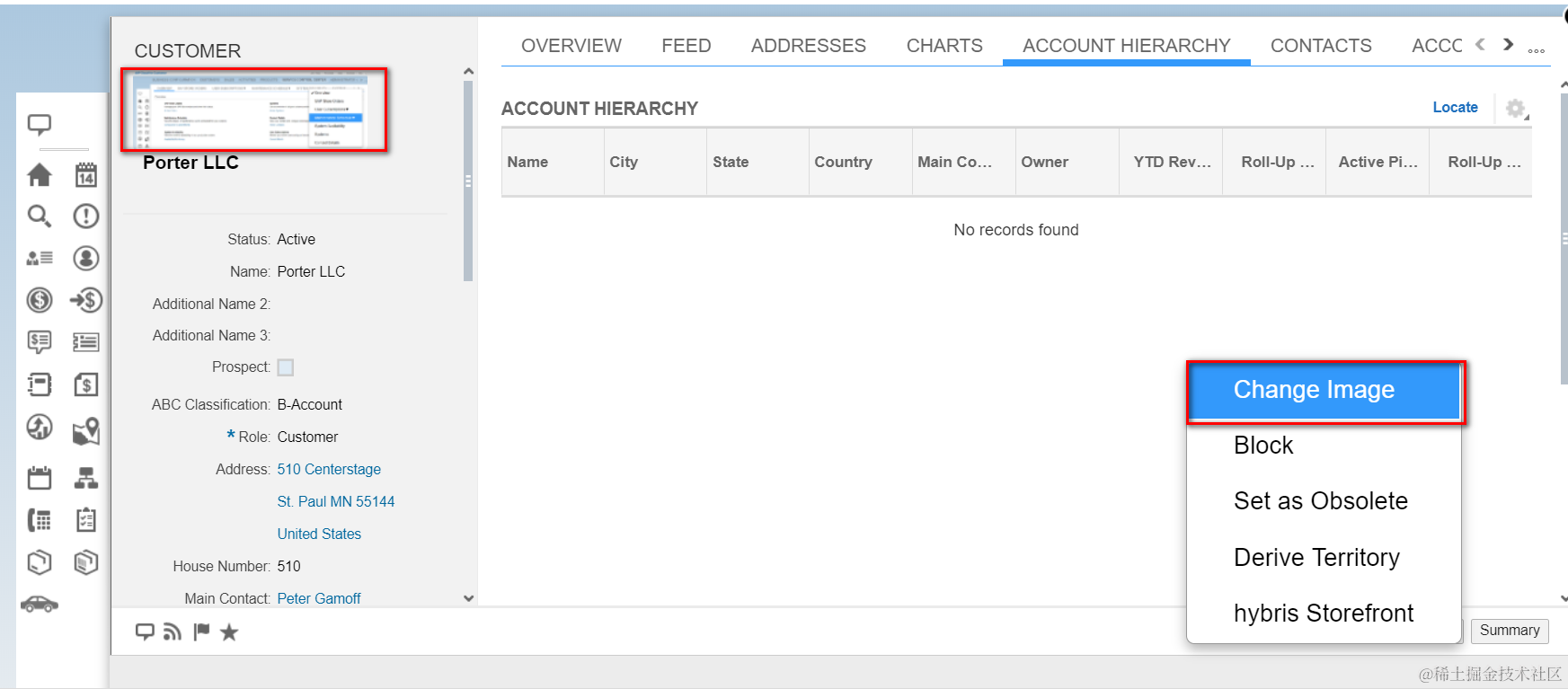
Task: Open the tab overflow three-dots menu
Action: (1537, 50)
